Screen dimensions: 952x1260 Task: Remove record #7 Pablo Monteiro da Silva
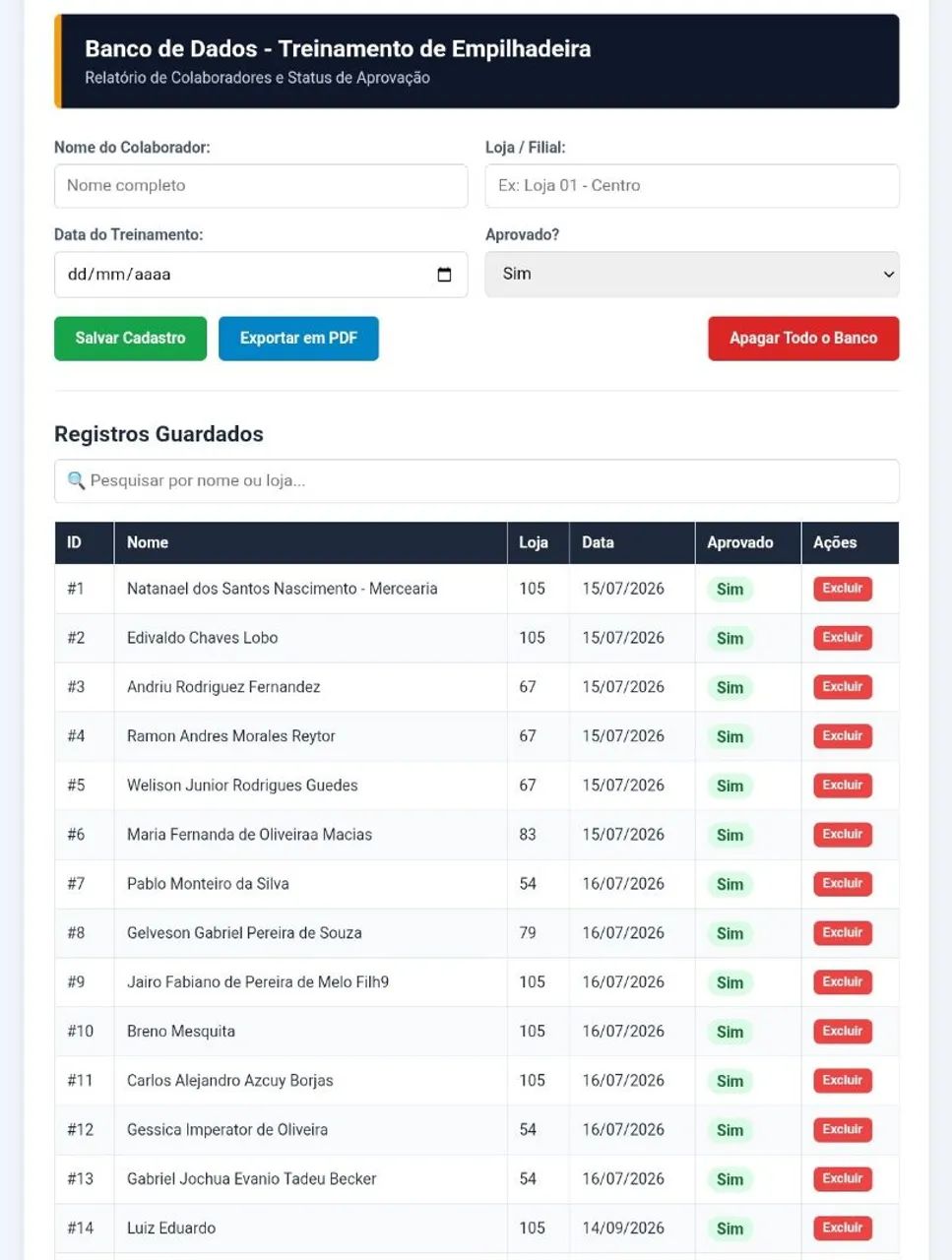click(843, 884)
